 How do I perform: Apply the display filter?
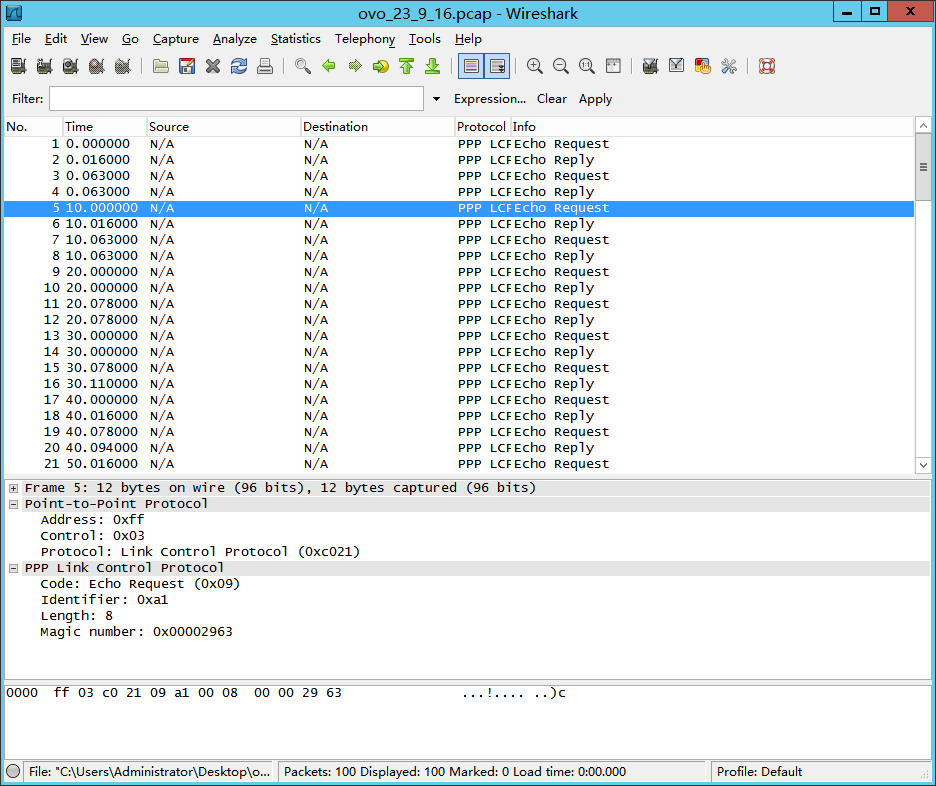595,99
